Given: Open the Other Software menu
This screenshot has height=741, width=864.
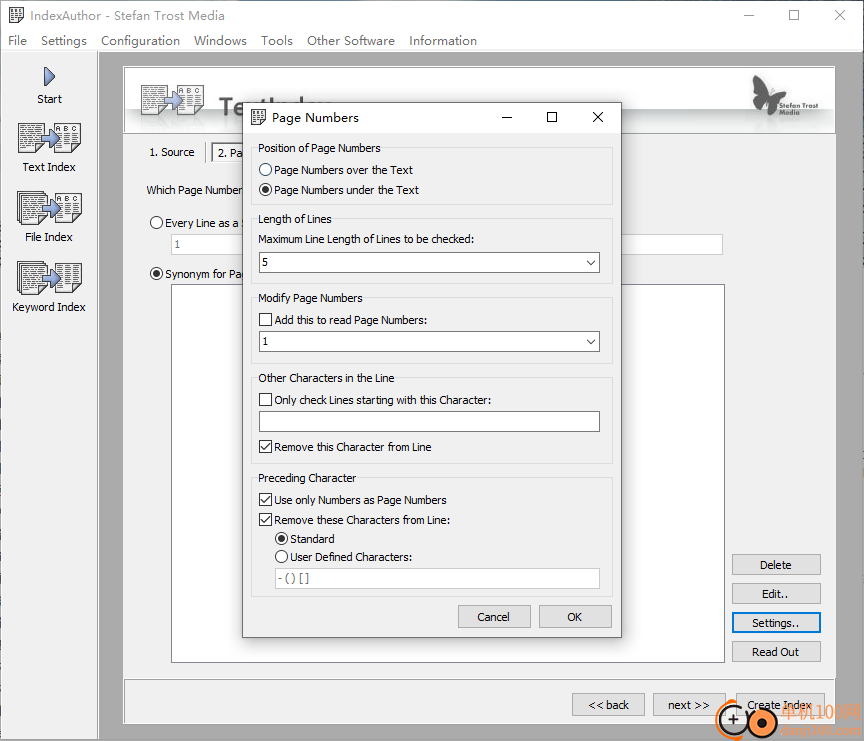Looking at the screenshot, I should (351, 41).
